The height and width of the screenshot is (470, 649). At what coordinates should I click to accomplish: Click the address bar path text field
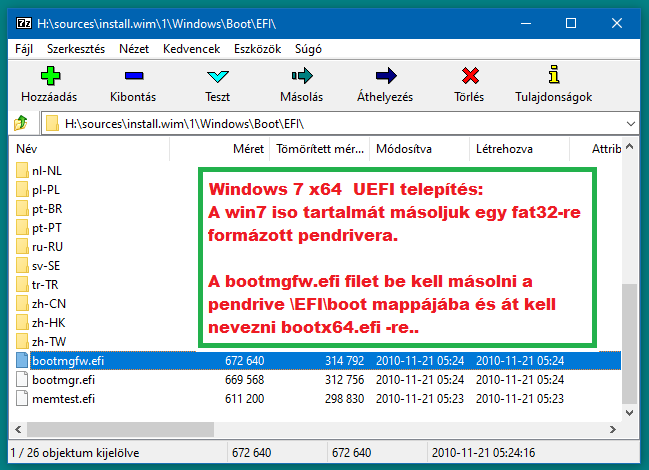[339, 124]
